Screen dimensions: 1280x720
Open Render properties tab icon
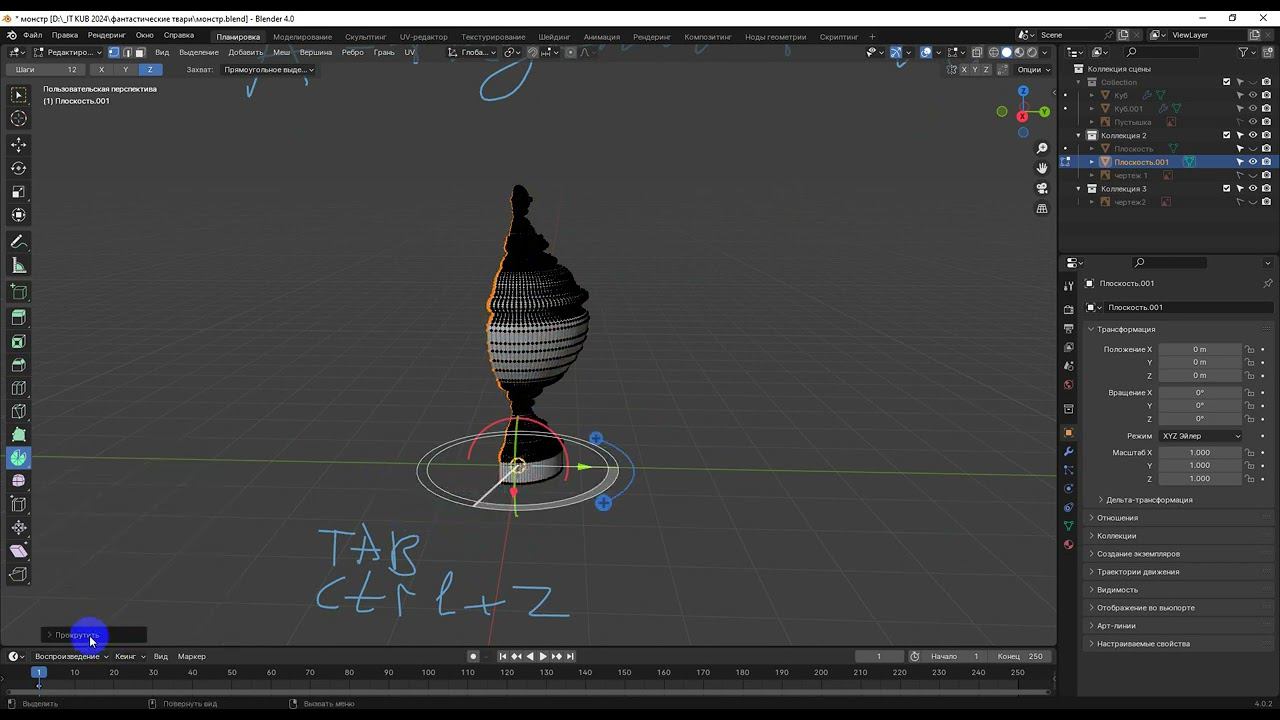1068,309
